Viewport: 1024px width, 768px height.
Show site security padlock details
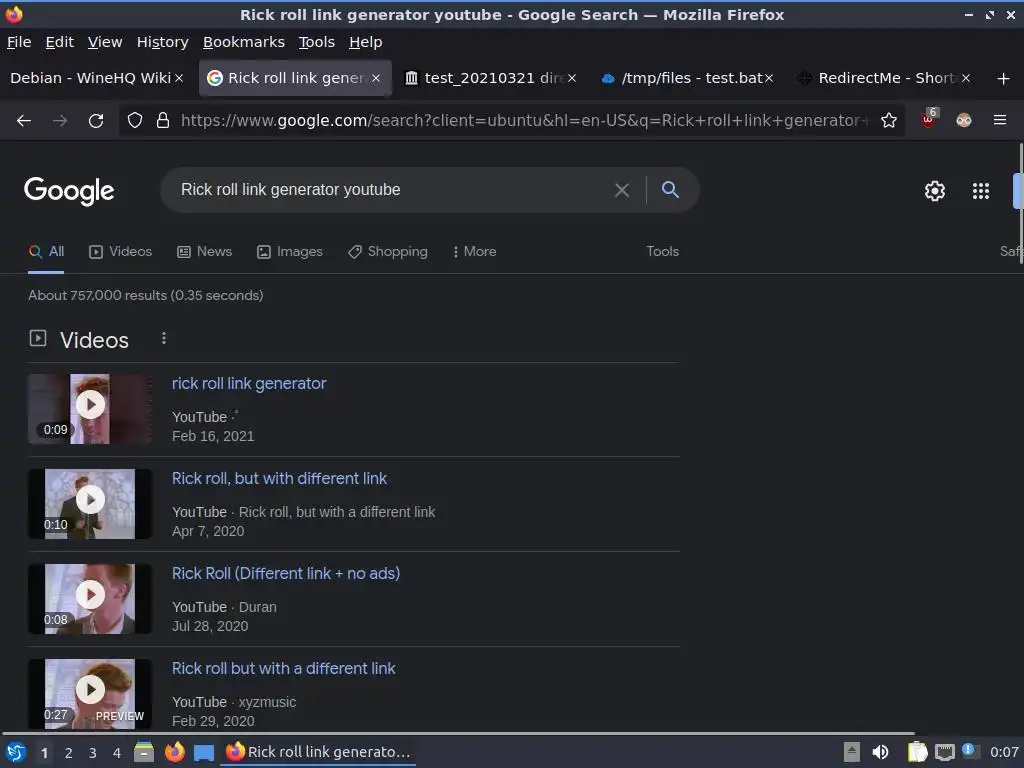[163, 120]
